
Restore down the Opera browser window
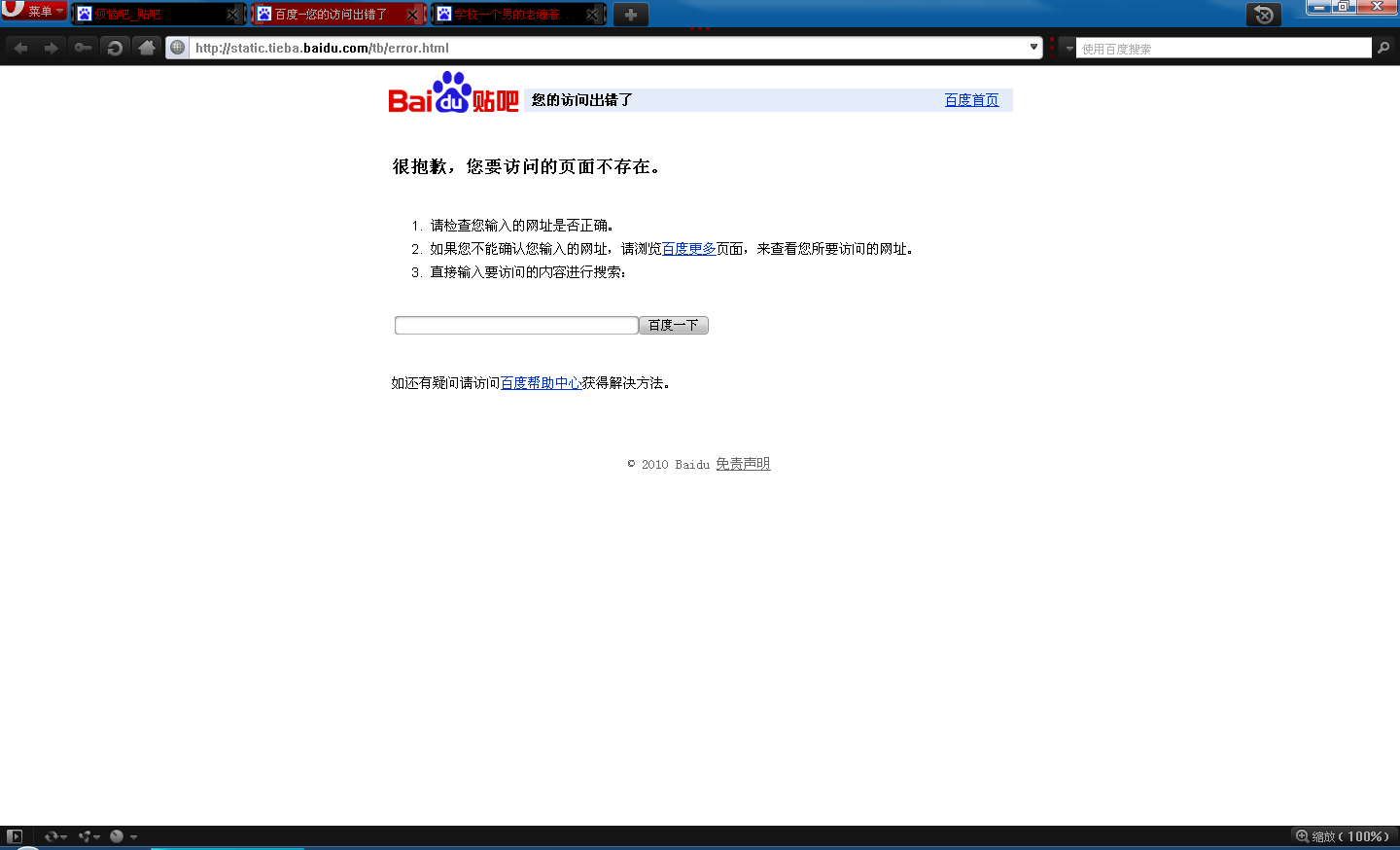1343,7
